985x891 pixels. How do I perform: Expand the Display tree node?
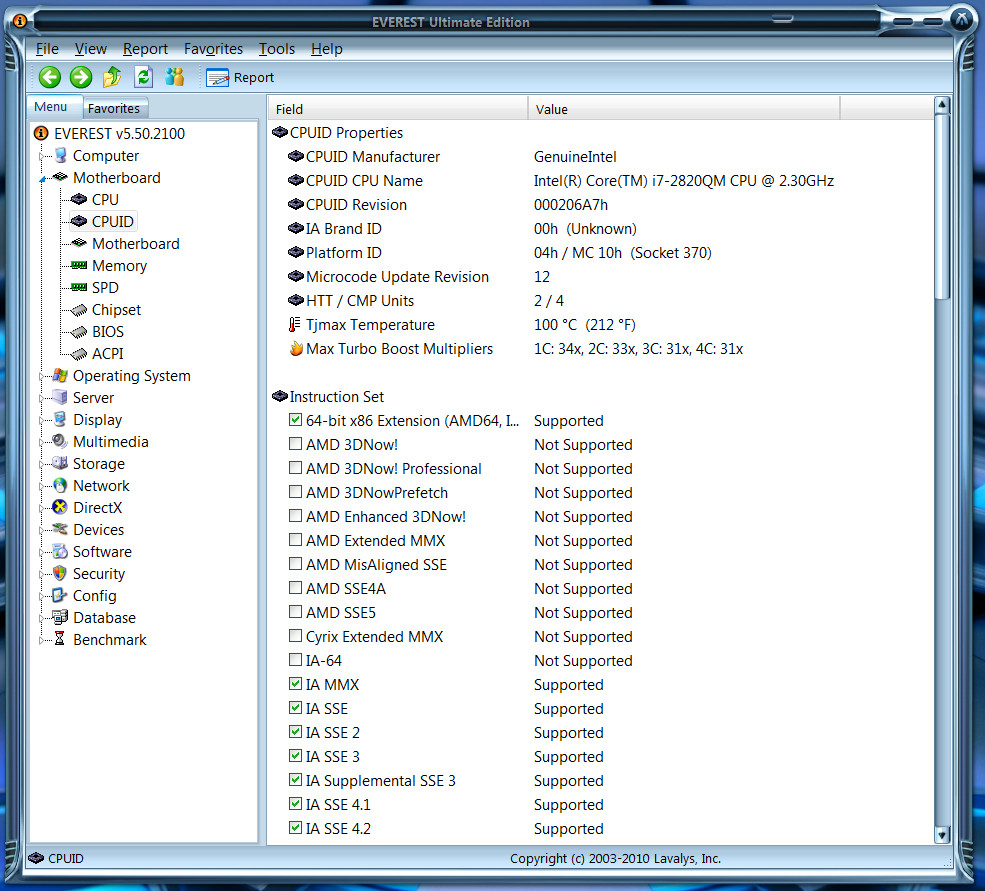pos(42,420)
